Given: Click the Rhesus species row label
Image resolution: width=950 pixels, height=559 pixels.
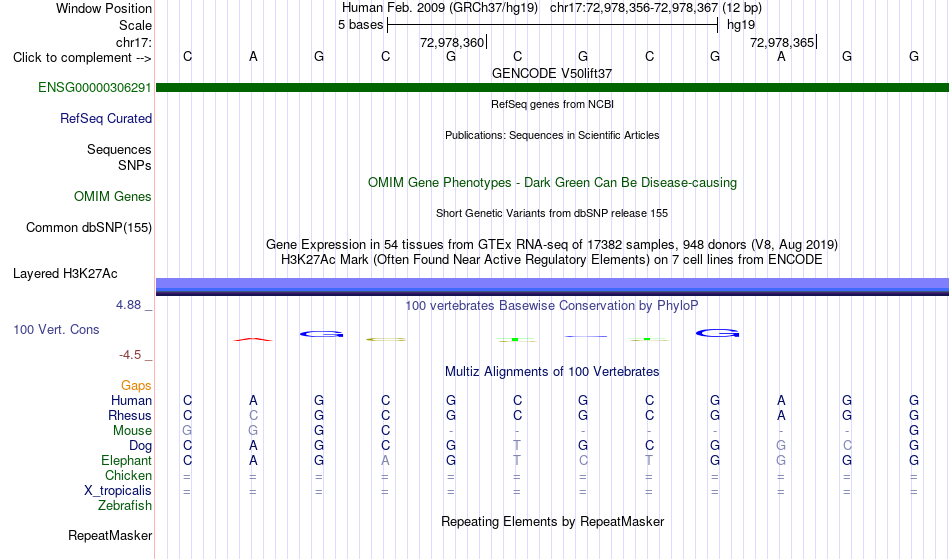Looking at the screenshot, I should click(x=130, y=416).
